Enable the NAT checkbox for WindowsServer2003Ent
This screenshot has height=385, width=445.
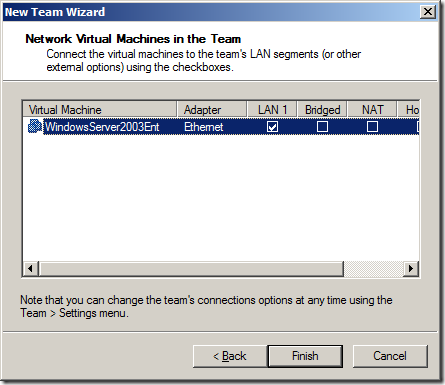tap(372, 127)
